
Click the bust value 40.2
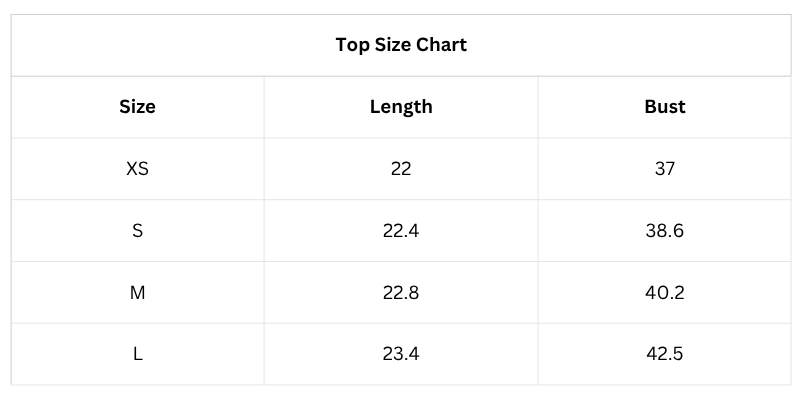click(665, 293)
